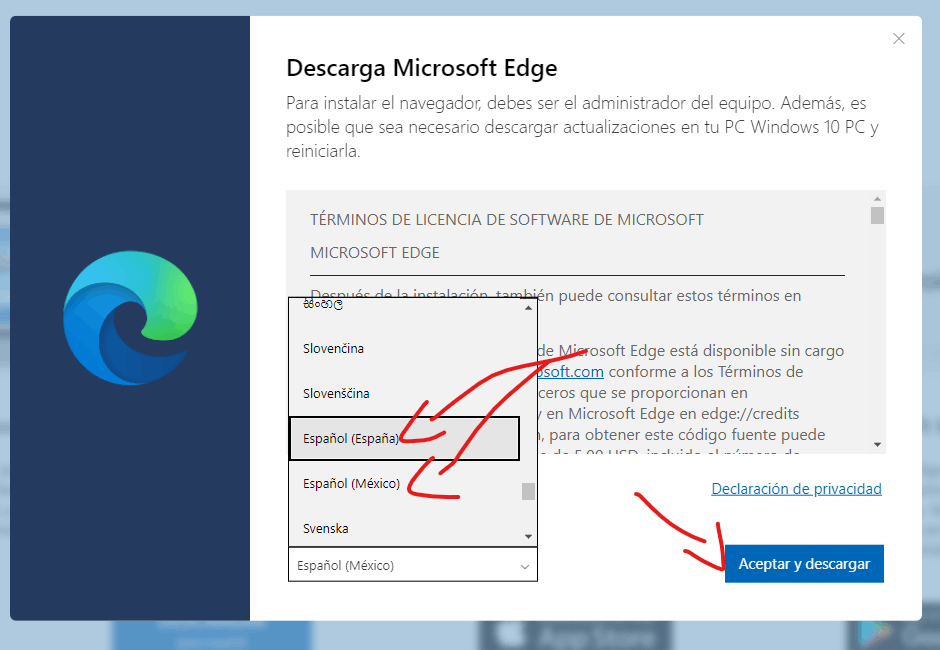Screen dimensions: 940x650
Task: Click the TÉRMINOS DE LICENCIA DE SOFTWARE heading
Action: [x=507, y=219]
